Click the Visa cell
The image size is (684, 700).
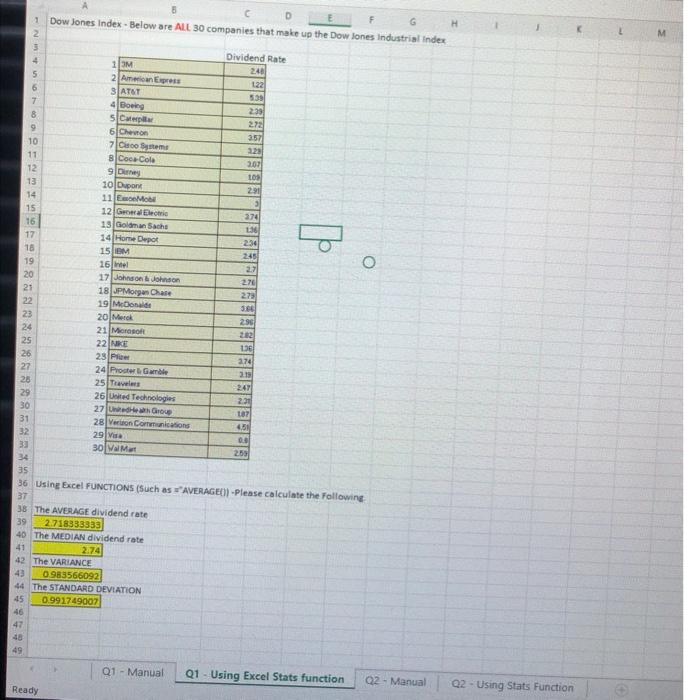[157, 436]
